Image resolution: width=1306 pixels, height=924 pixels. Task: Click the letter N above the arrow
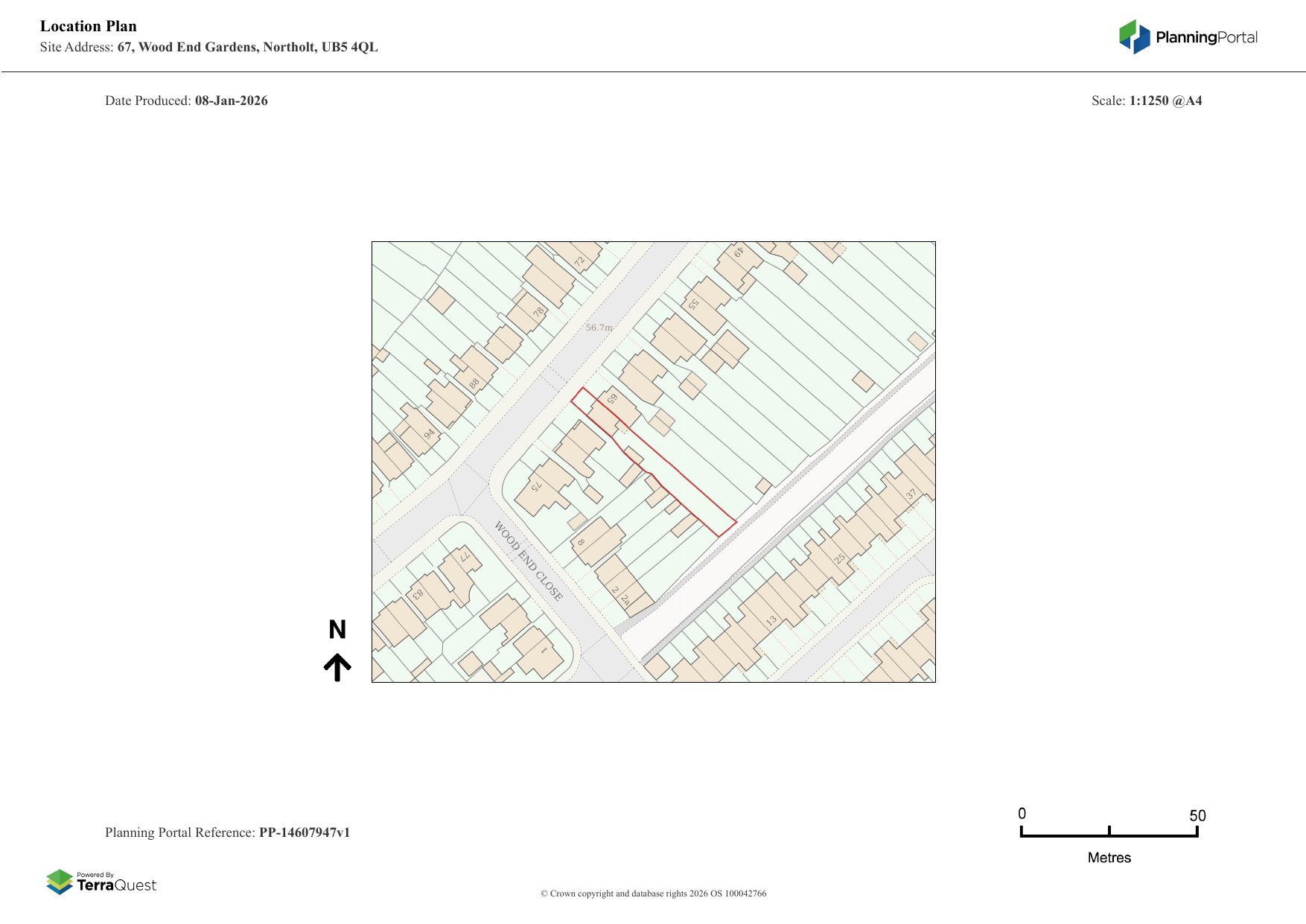coord(337,630)
